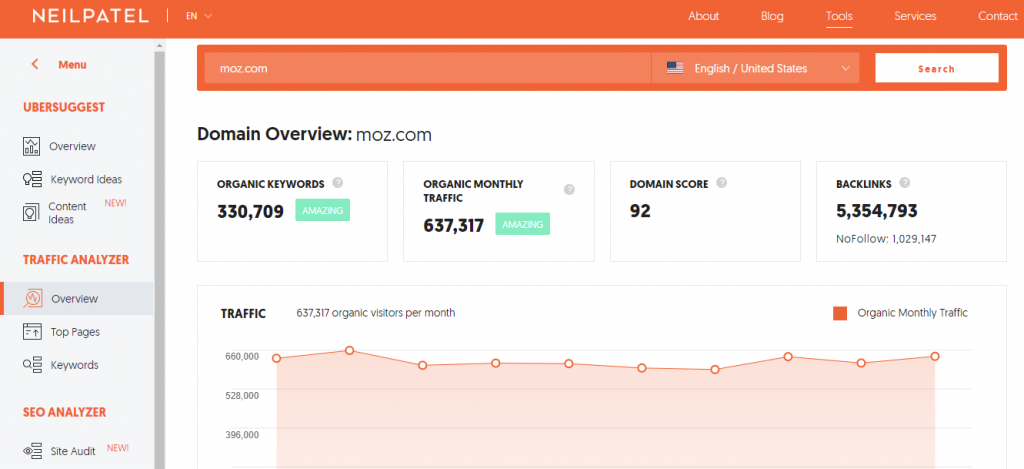Click the 396,000 axis label

(242, 434)
